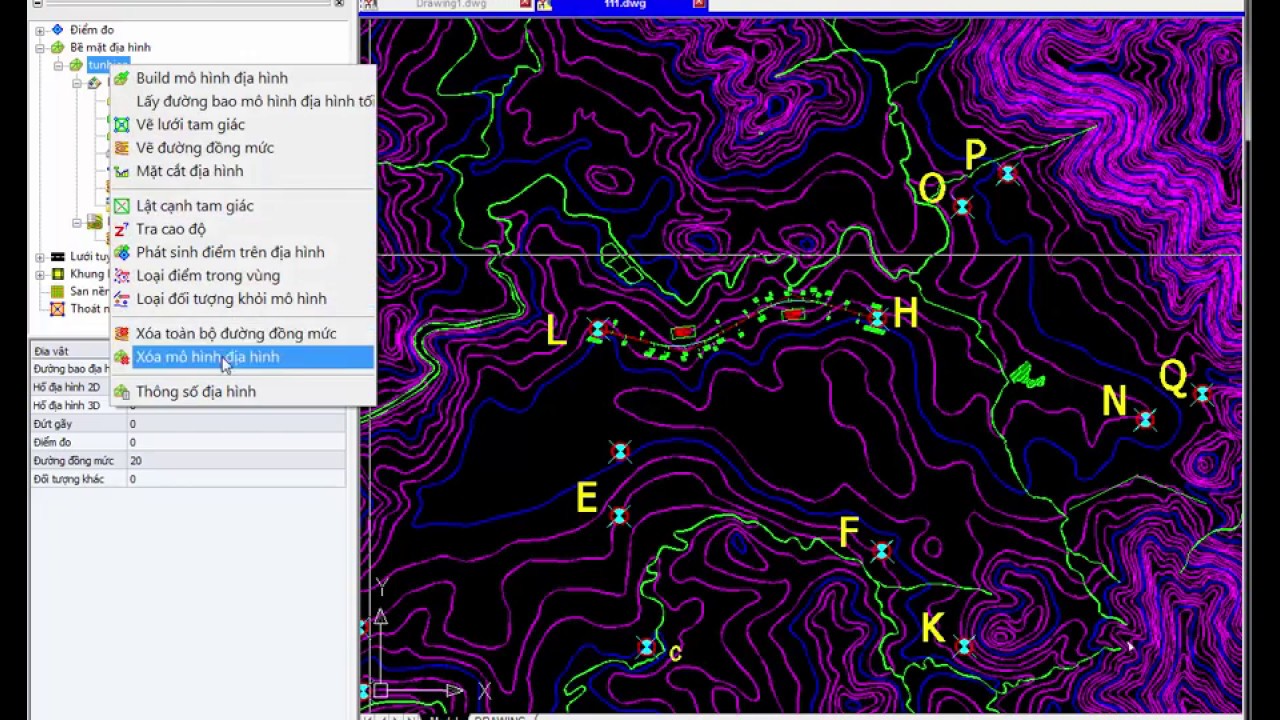Click the San nền node icon

[57, 291]
